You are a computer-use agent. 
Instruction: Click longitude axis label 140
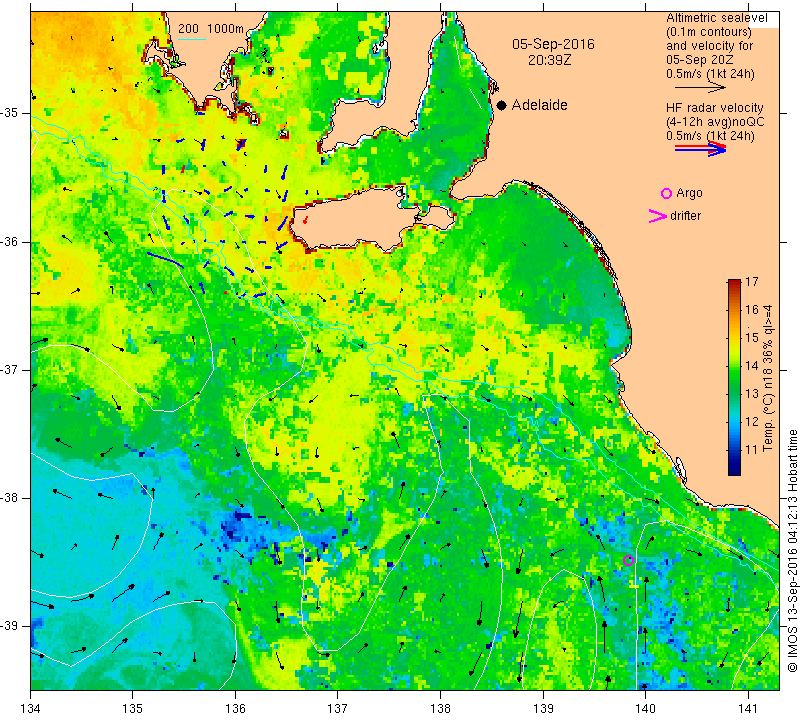point(645,709)
